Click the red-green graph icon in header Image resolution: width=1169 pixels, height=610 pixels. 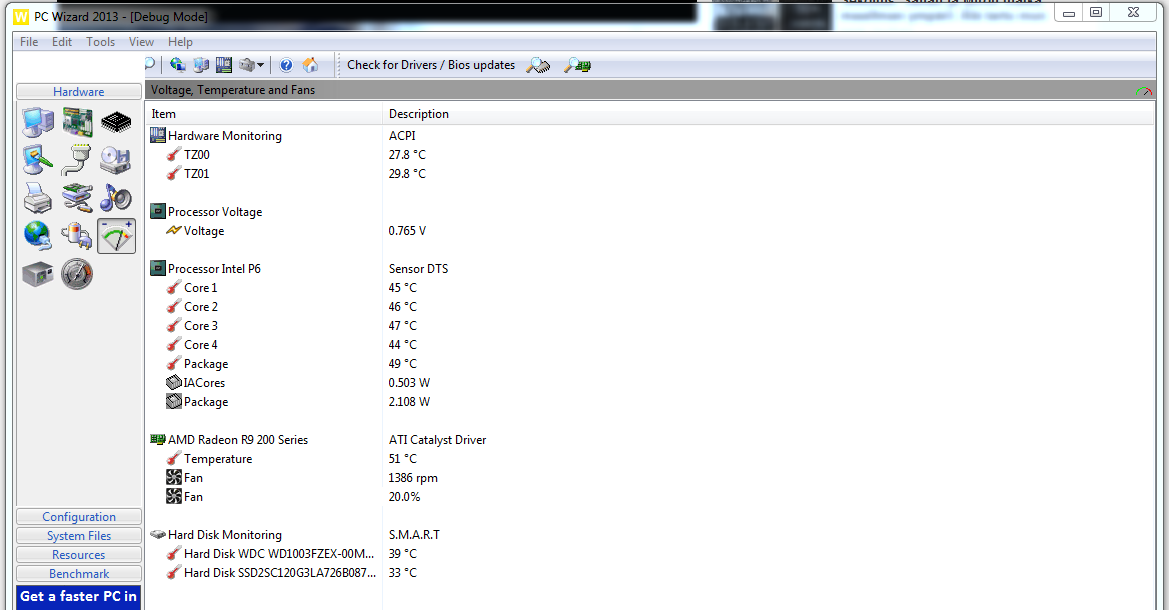1144,90
